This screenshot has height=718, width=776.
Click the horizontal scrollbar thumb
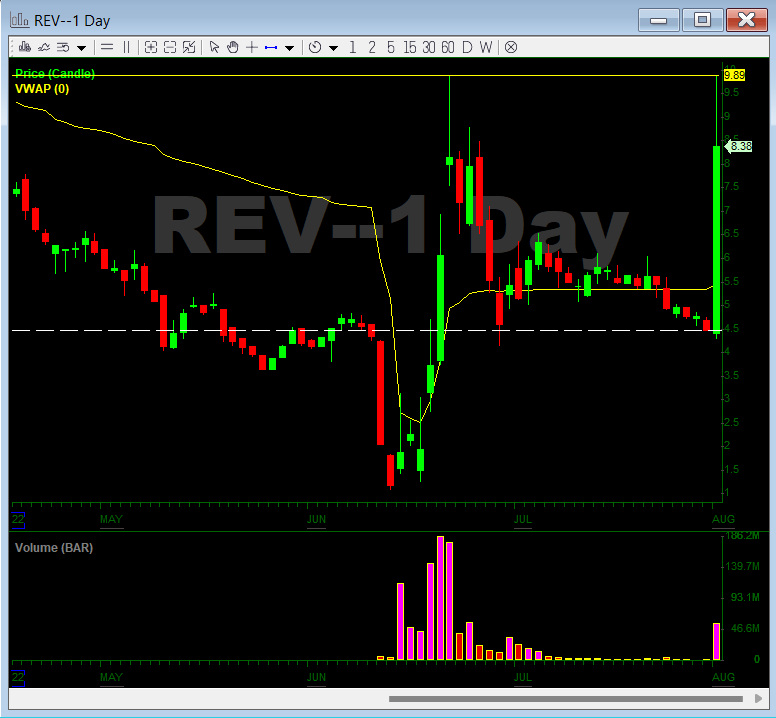click(566, 699)
